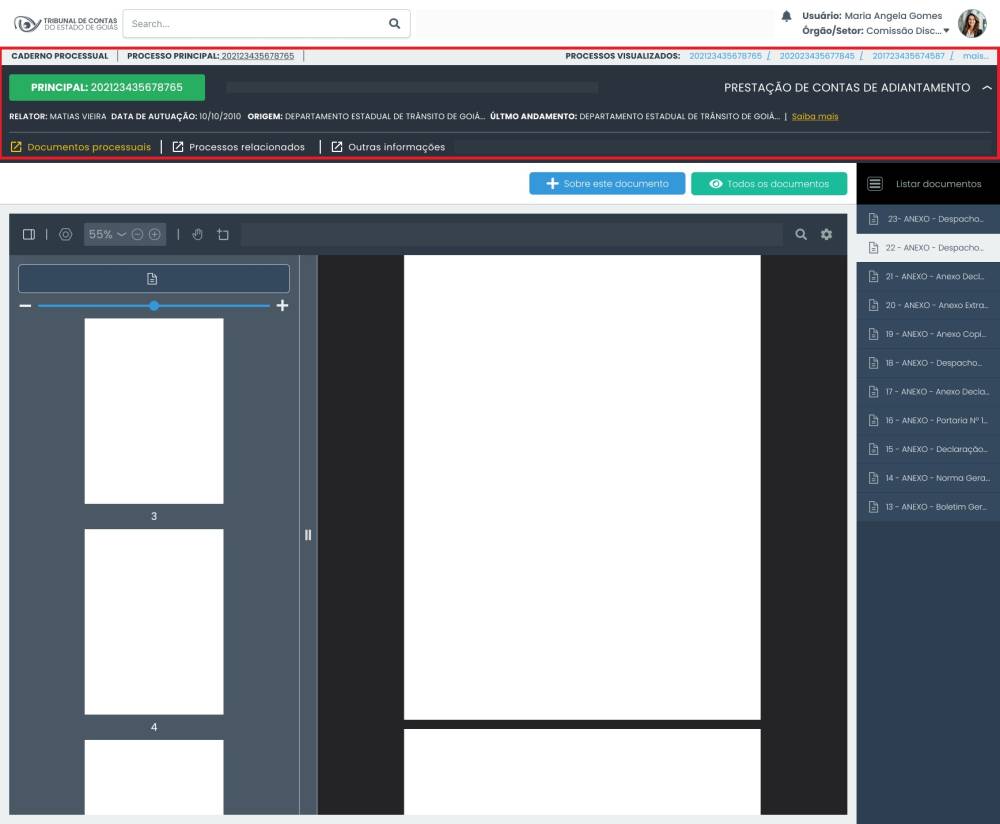Collapse the Prestação de Contas header chevron
This screenshot has height=824, width=1000.
[987, 88]
